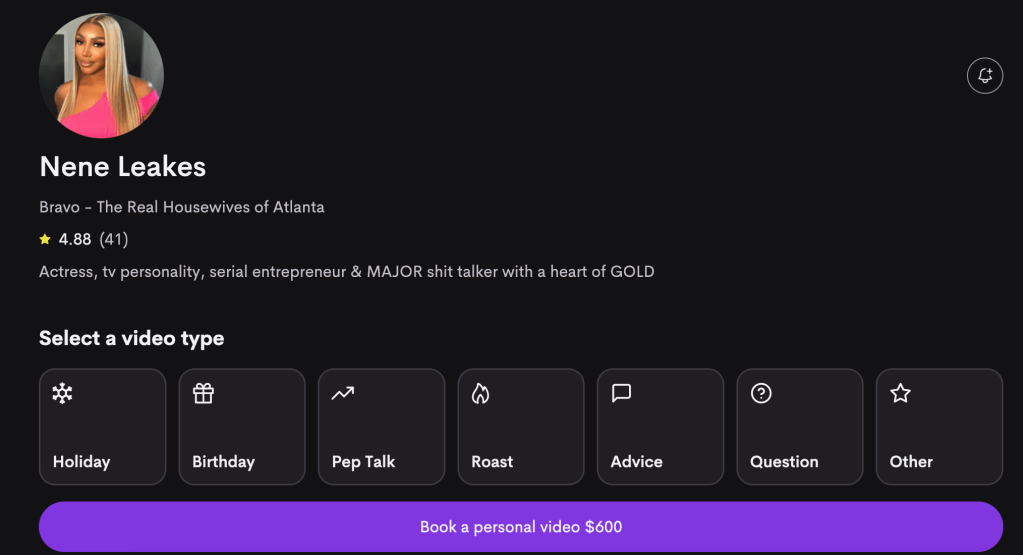This screenshot has width=1023, height=555.
Task: Choose the Birthday video type label
Action: tap(223, 462)
